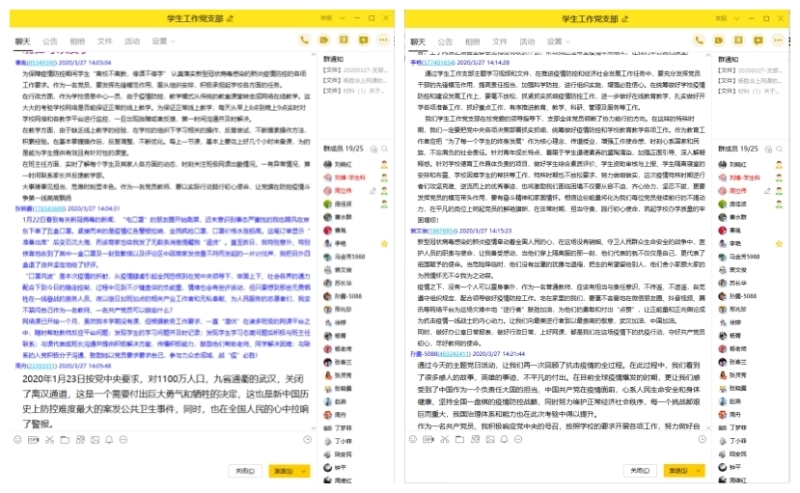Viewport: 800px width, 493px height.
Task: Open more options (…) in left window
Action: click(x=383, y=40)
